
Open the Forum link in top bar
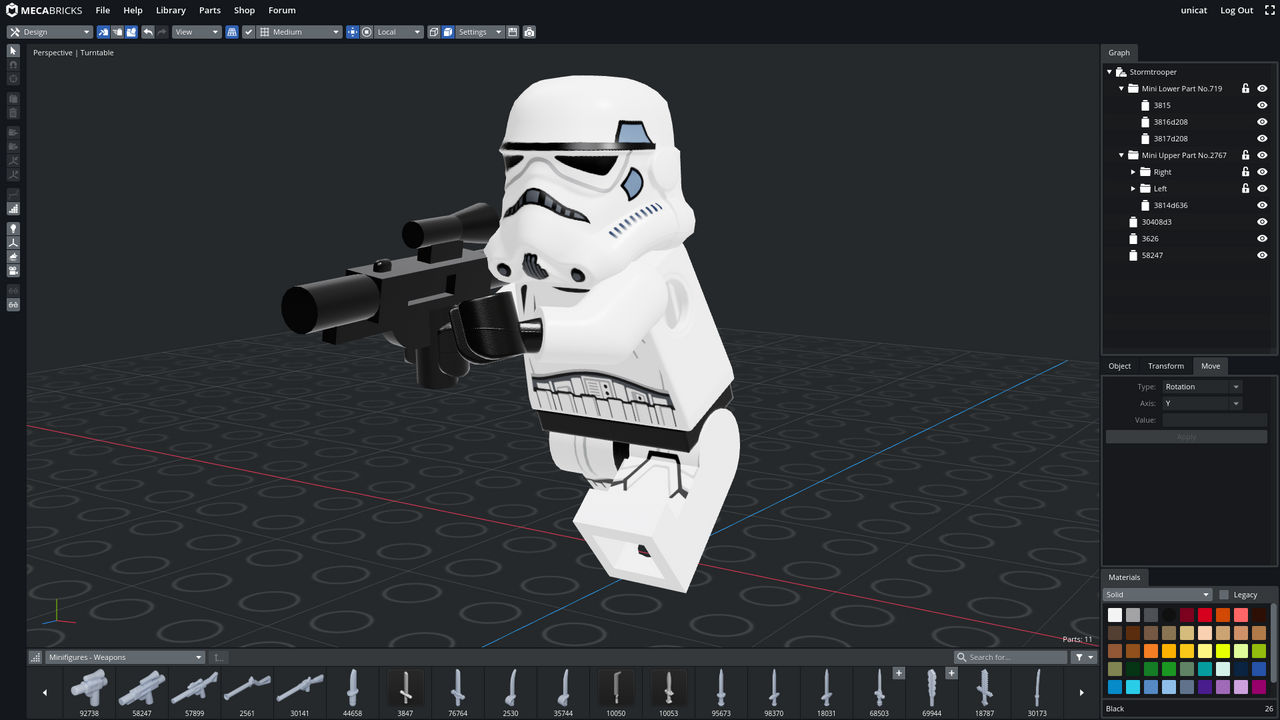click(x=282, y=10)
